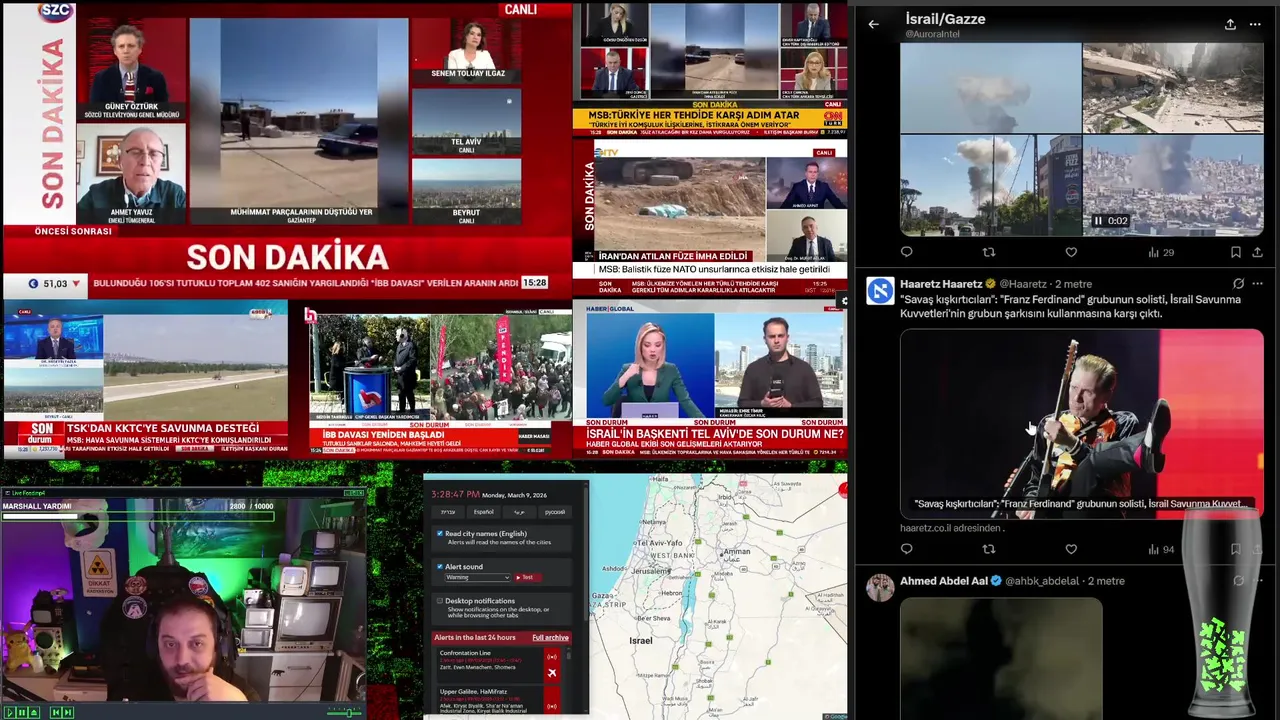Image resolution: width=1280 pixels, height=720 pixels.
Task: Open the collapsed building rubble thumbnail
Action: coord(1173,87)
